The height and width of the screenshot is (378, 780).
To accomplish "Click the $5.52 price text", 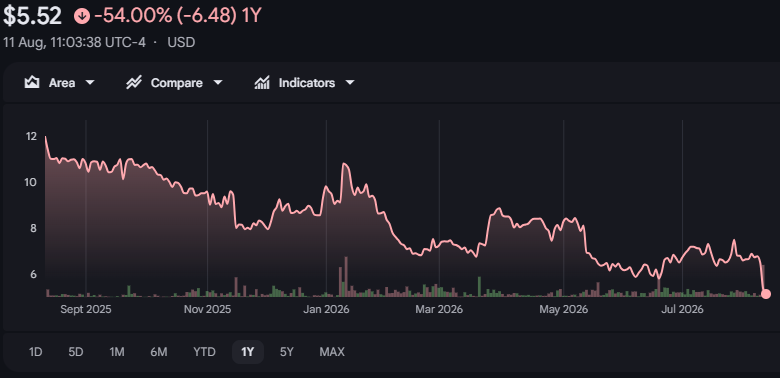I will [33, 16].
